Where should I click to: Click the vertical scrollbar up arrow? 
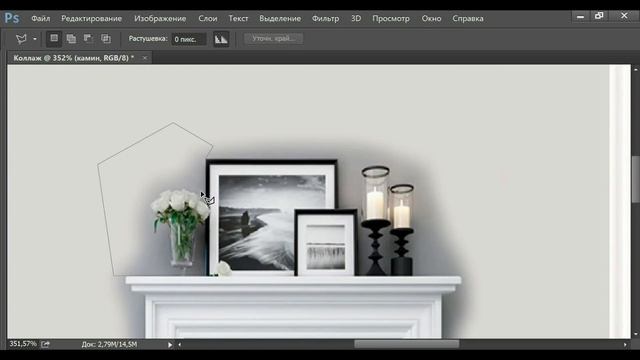[x=636, y=70]
